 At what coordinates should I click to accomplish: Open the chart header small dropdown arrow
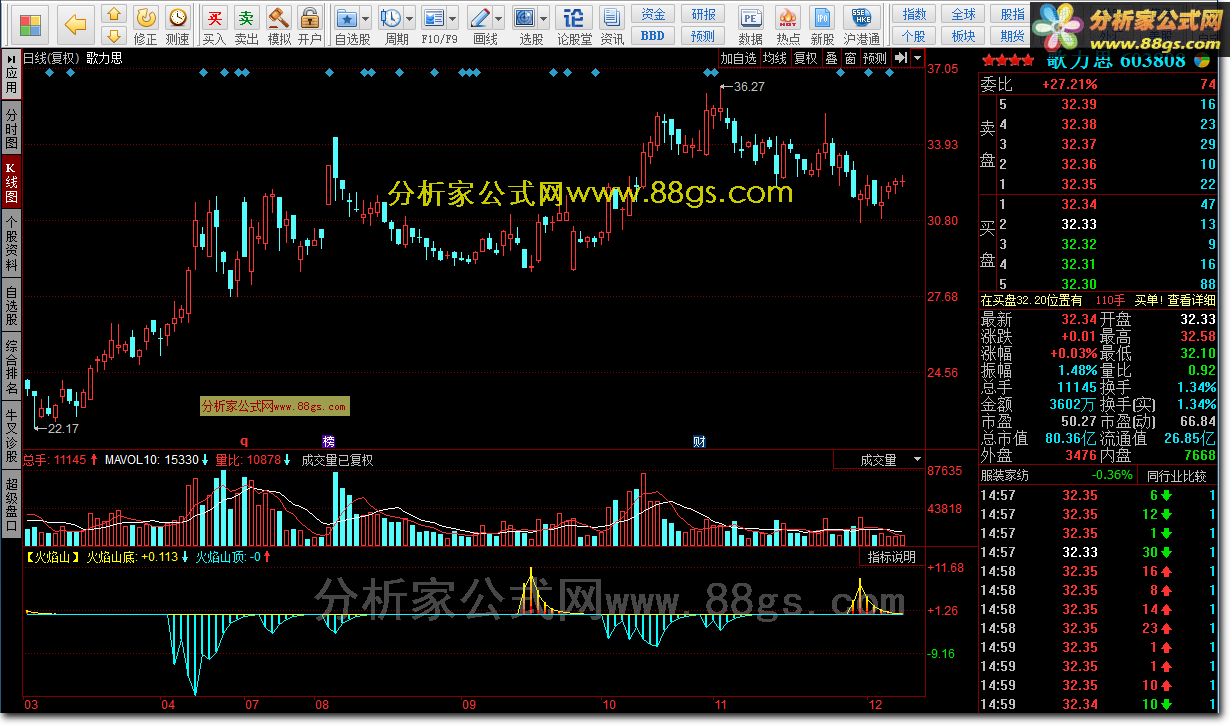pyautogui.click(x=917, y=58)
